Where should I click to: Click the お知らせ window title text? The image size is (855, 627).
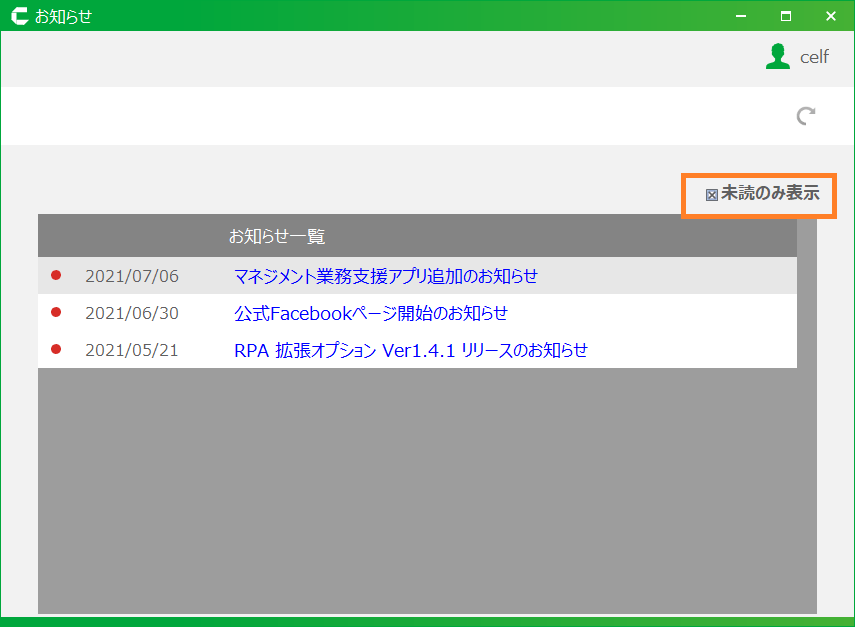tap(63, 16)
